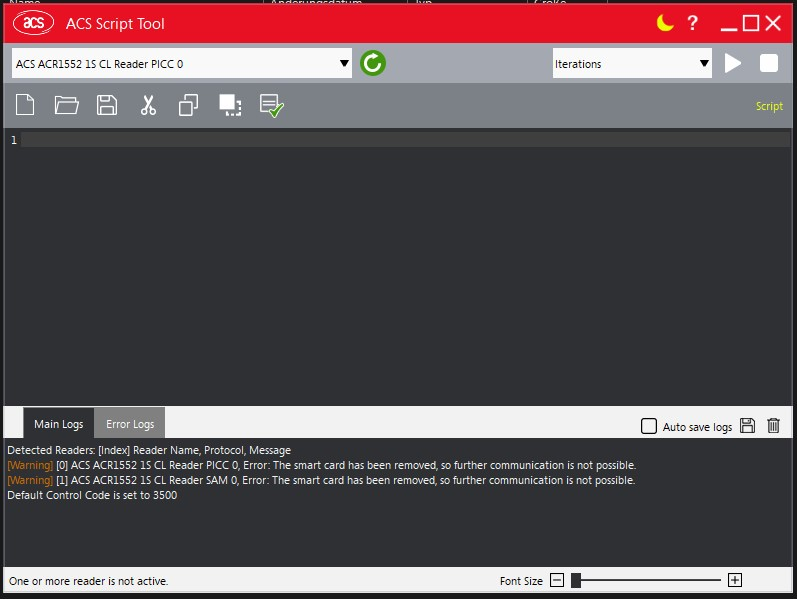Close the ACS Script Tool window

tap(773, 23)
